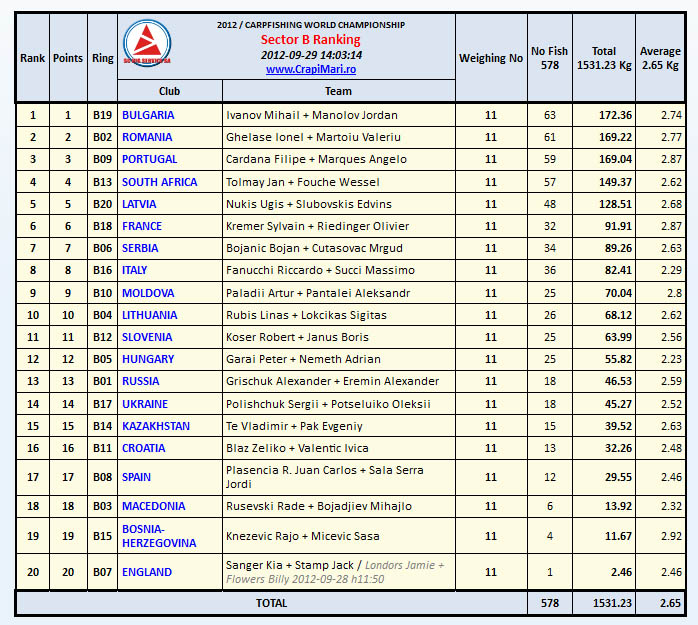Select team Rusevski Rade + Bojadjiev Mihajlo
This screenshot has width=698, height=625.
point(319,507)
